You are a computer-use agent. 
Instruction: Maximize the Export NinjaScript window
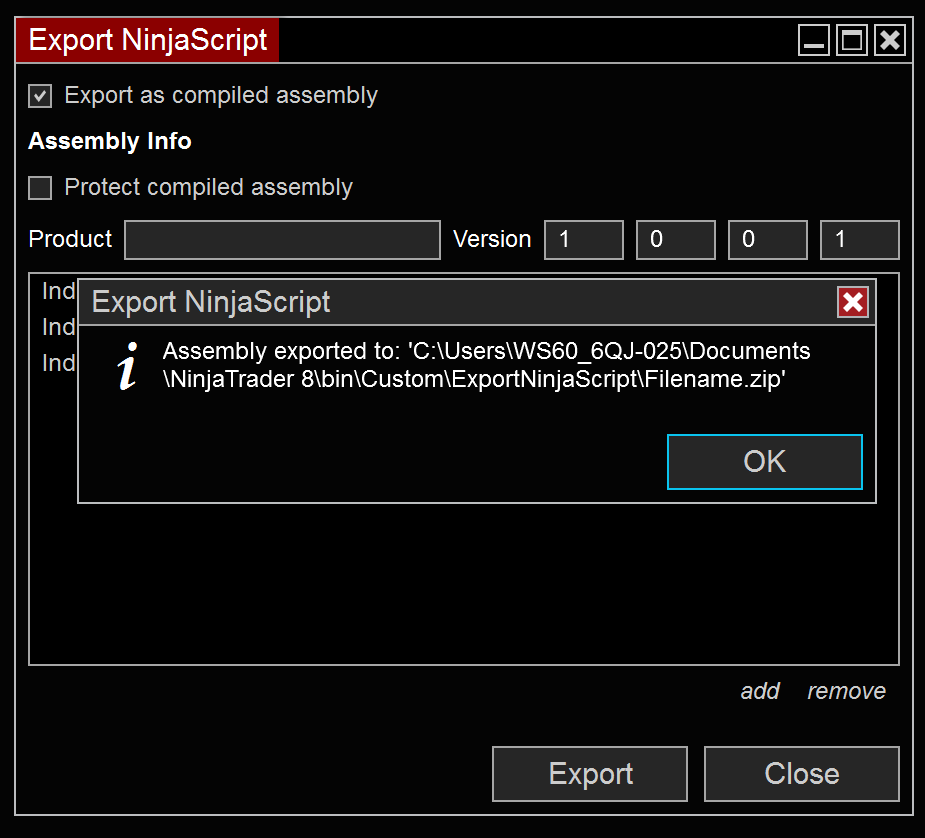[x=852, y=40]
